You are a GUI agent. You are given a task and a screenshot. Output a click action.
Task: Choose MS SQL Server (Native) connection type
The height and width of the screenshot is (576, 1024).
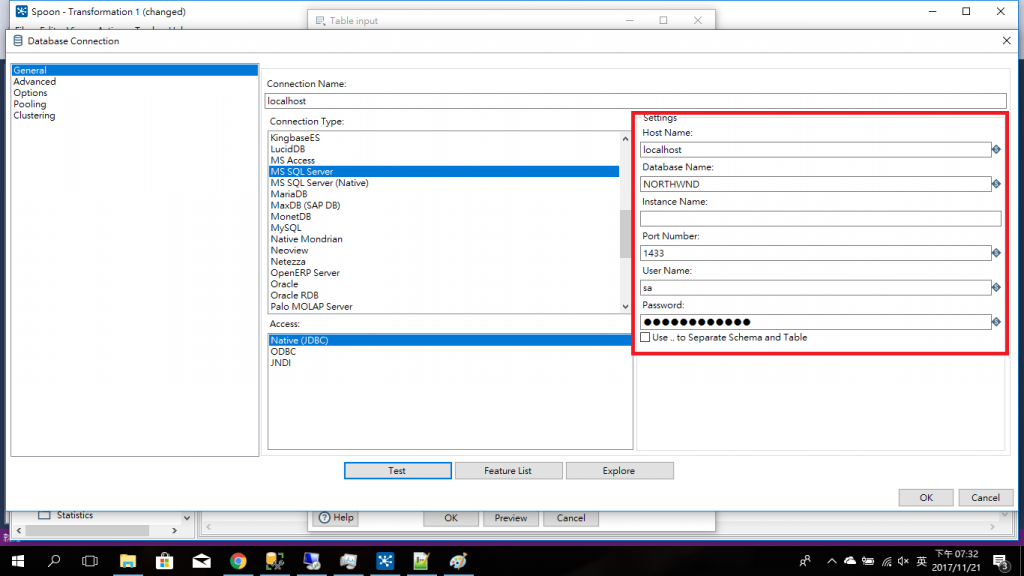click(319, 183)
